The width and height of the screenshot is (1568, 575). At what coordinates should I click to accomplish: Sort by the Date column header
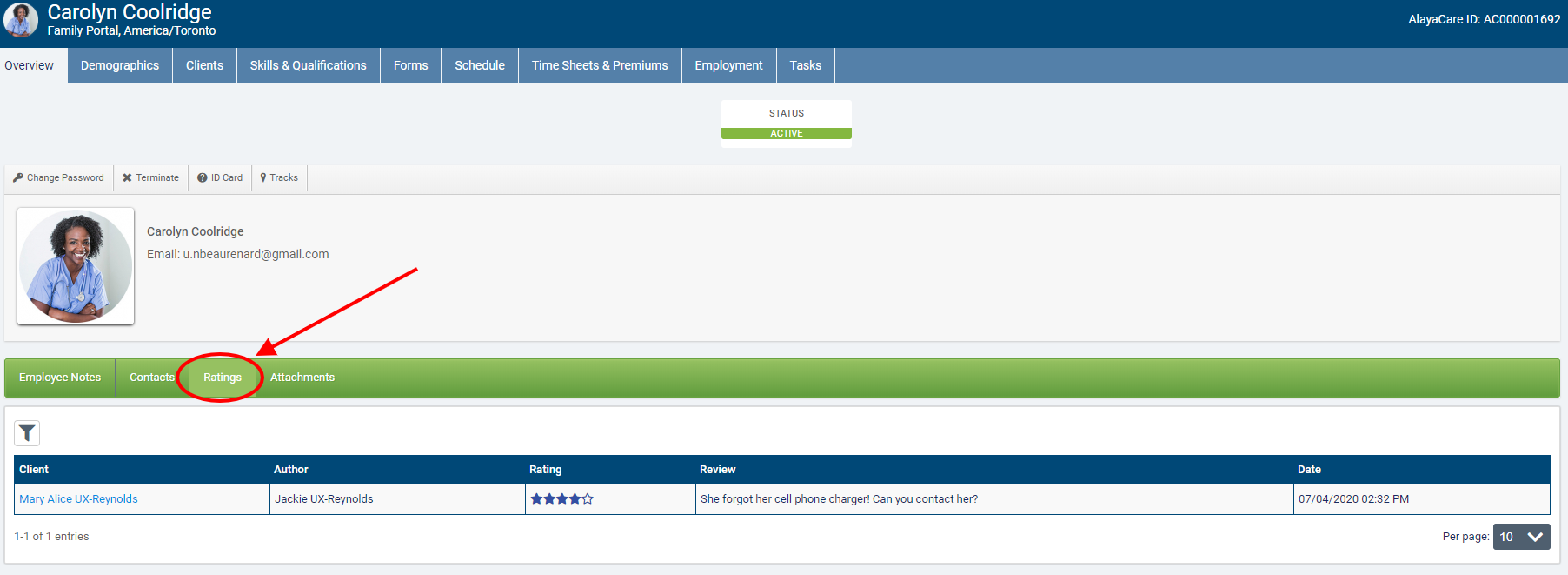pos(1309,469)
